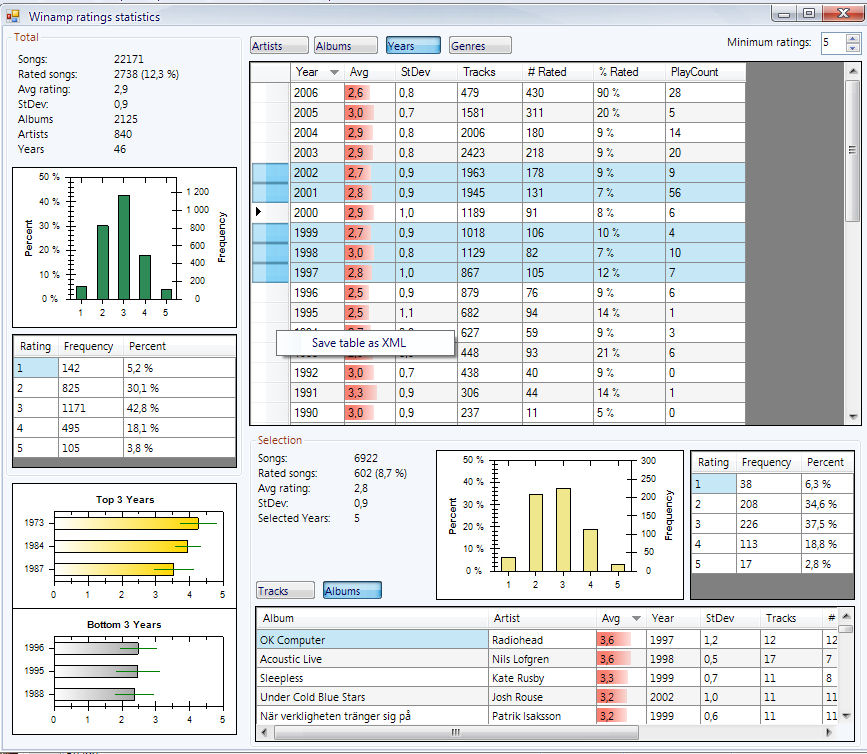Select the Years view button
Screen dimensions: 867x754
coord(413,45)
